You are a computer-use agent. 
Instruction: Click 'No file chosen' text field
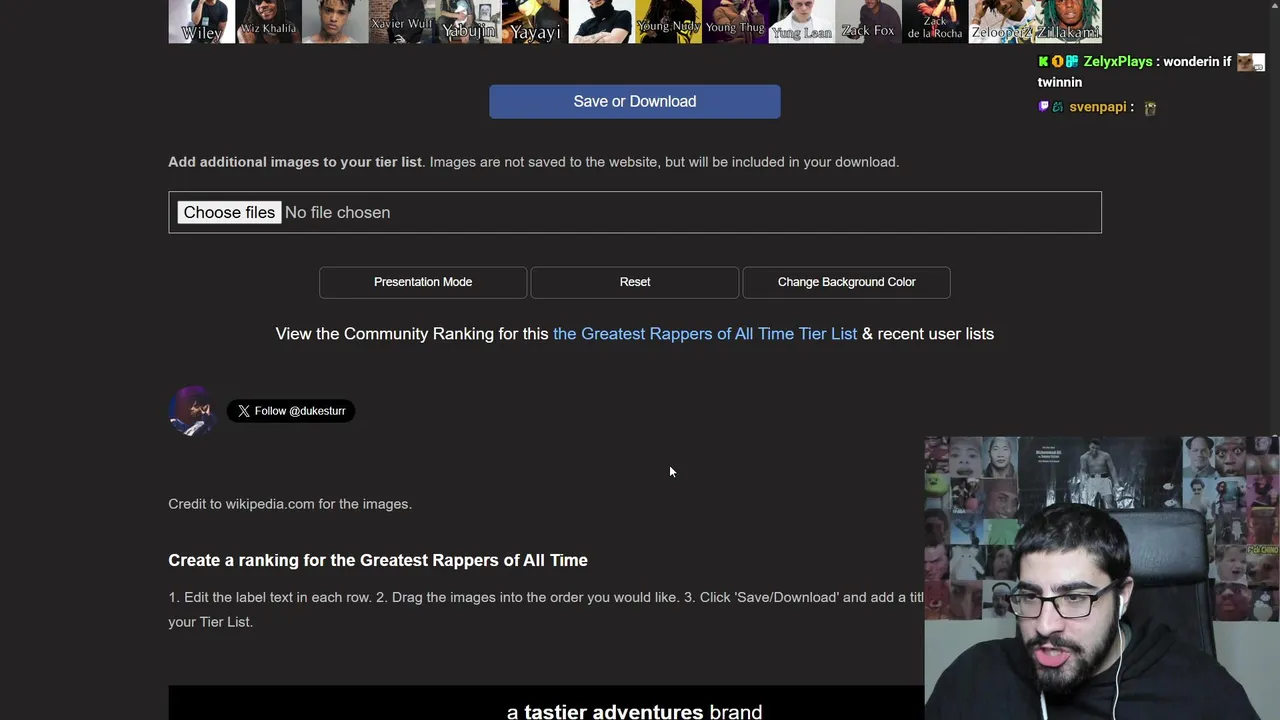click(337, 212)
